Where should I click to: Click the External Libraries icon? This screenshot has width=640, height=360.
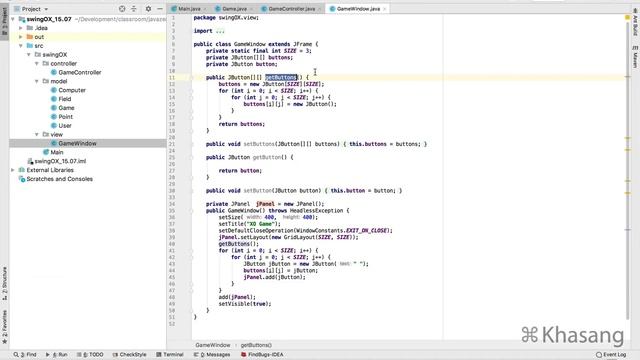pyautogui.click(x=22, y=170)
